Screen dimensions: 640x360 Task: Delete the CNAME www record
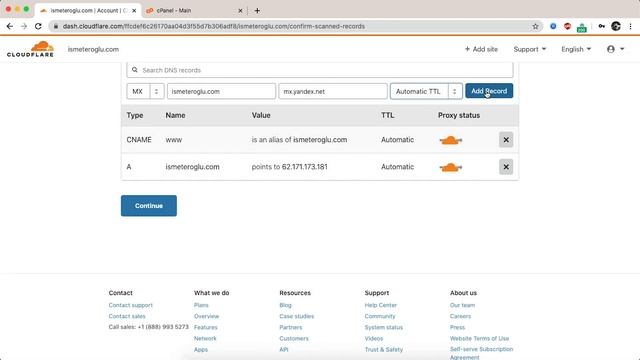[x=506, y=140]
